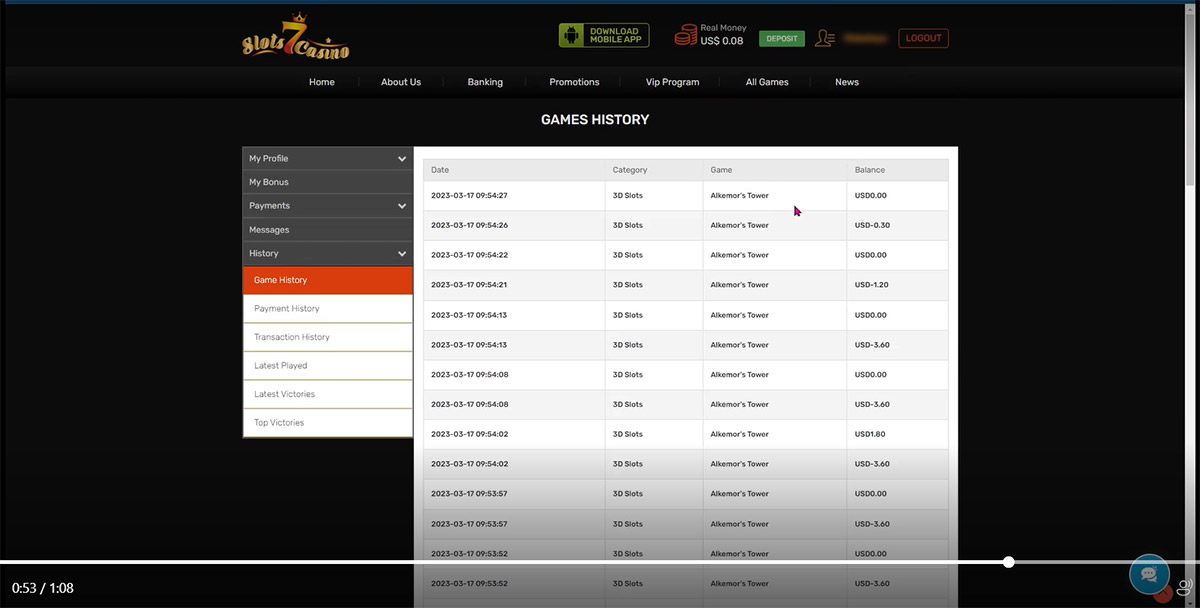This screenshot has width=1200, height=608.
Task: Expand the Payments chevron in sidebar
Action: tap(402, 206)
